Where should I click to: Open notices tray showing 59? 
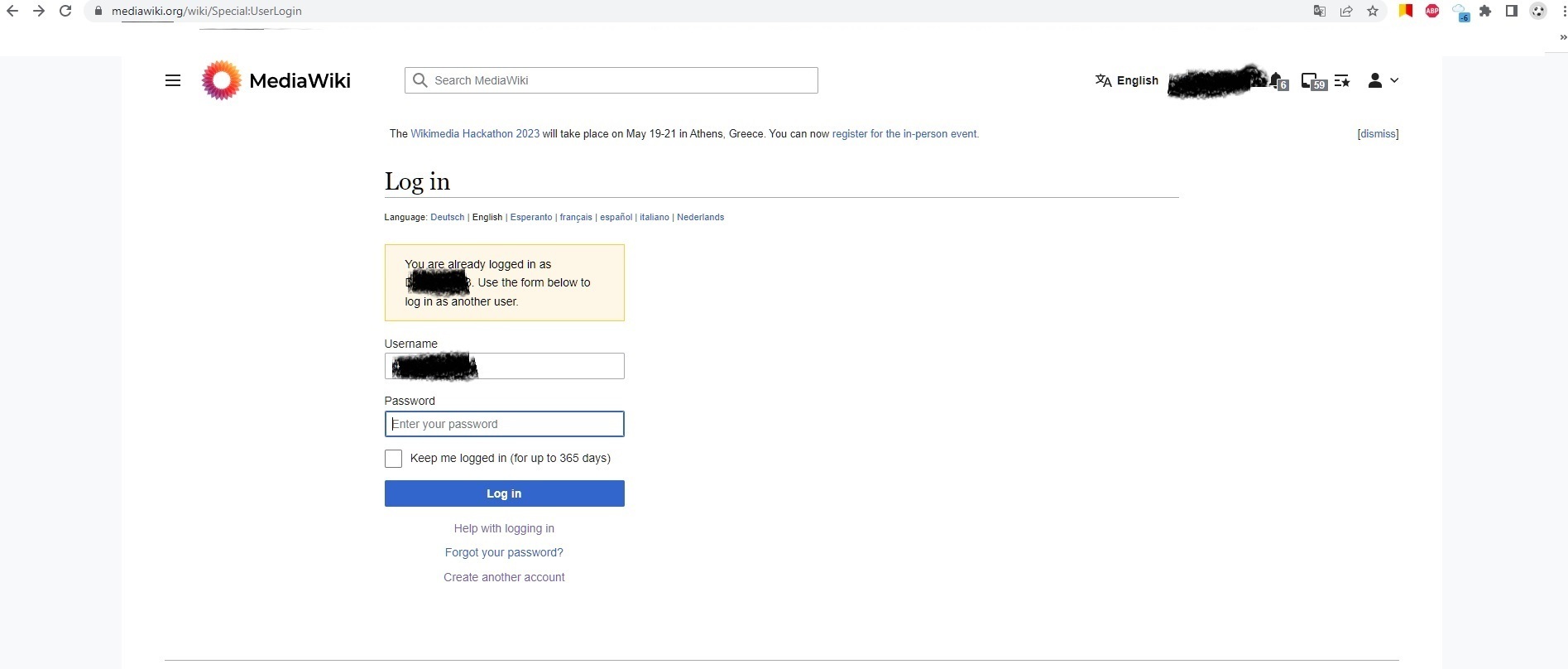click(1313, 81)
